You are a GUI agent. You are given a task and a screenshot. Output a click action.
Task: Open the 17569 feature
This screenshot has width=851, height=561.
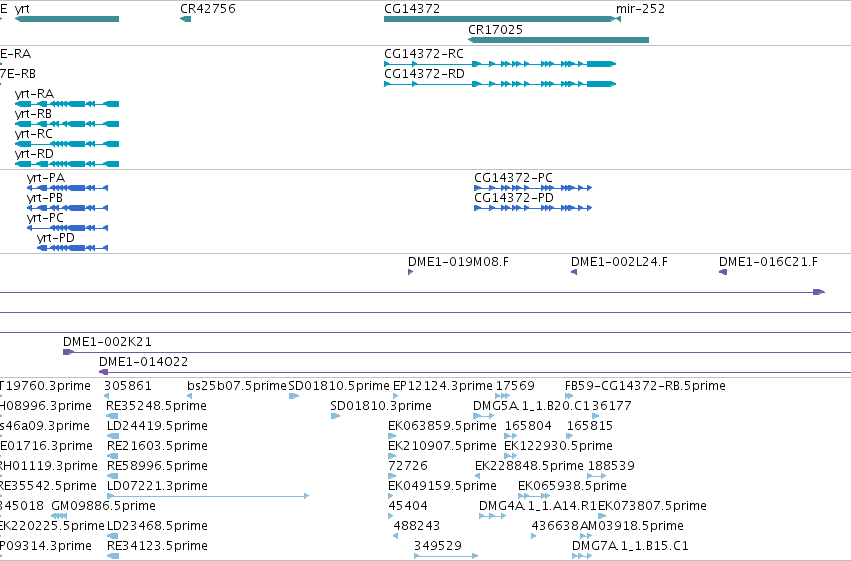coord(503,397)
